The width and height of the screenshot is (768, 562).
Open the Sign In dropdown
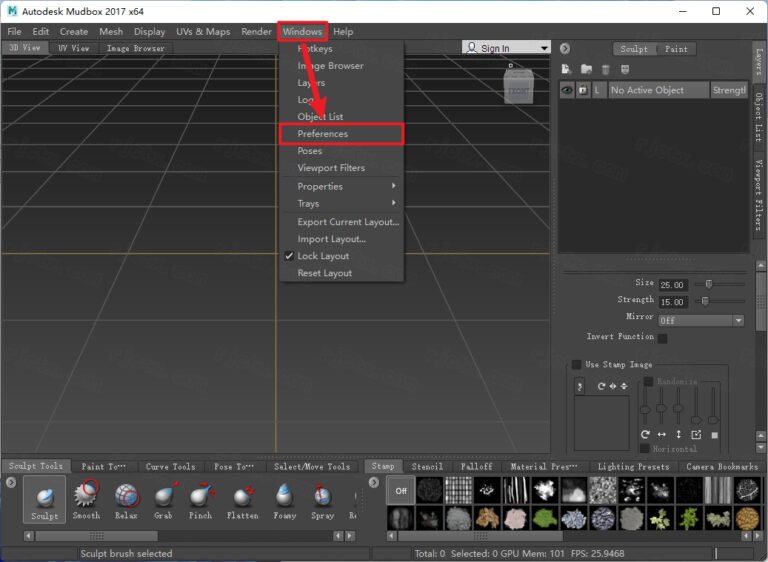point(506,48)
